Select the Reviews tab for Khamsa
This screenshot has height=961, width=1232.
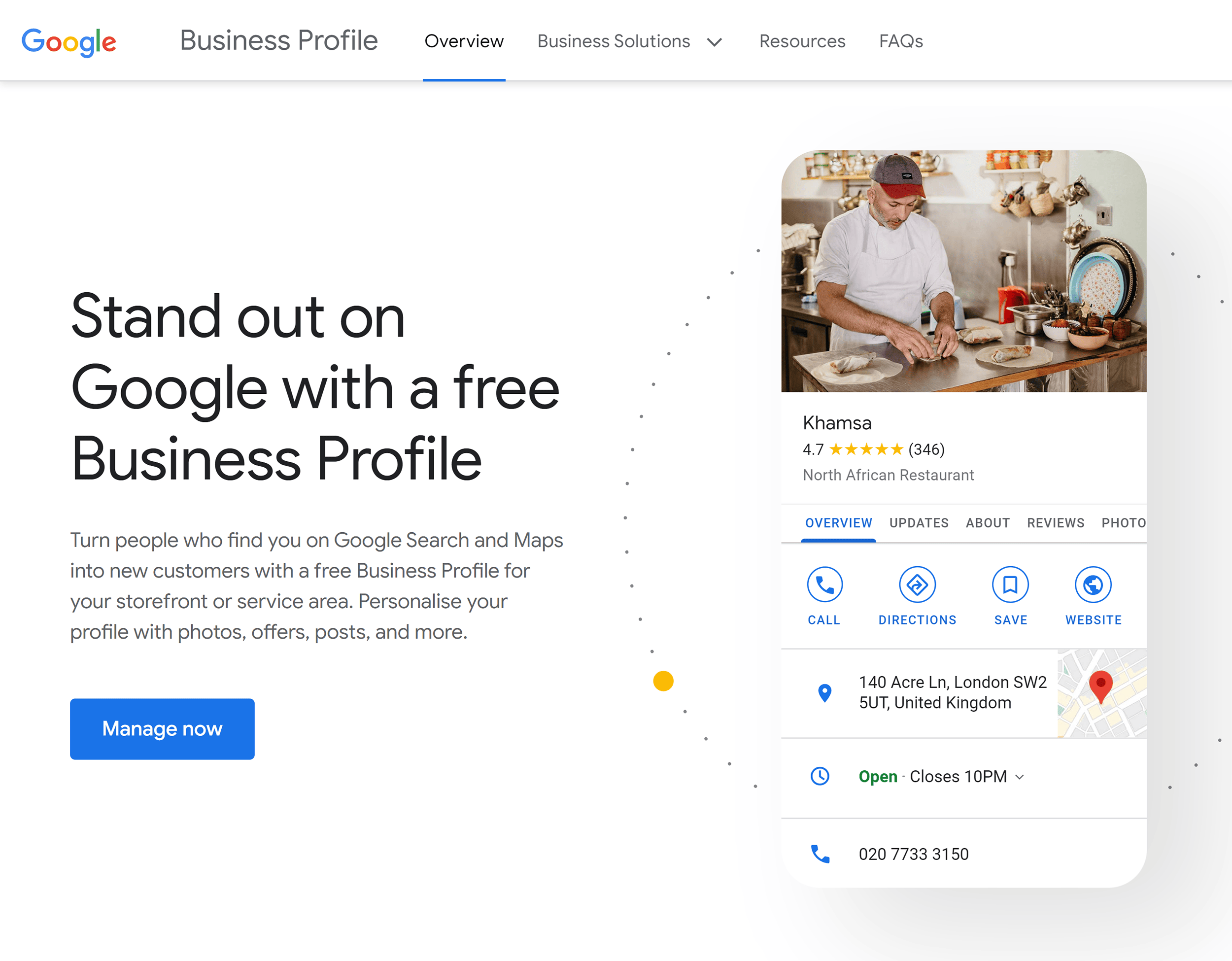pos(1056,522)
